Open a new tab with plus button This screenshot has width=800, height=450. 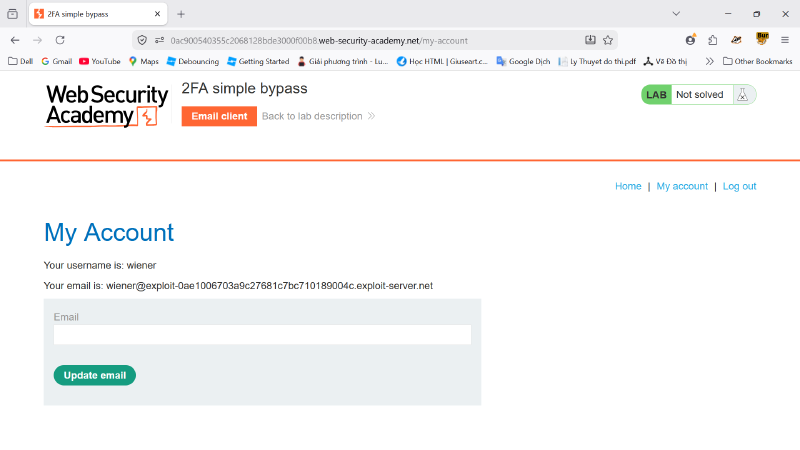click(x=181, y=14)
